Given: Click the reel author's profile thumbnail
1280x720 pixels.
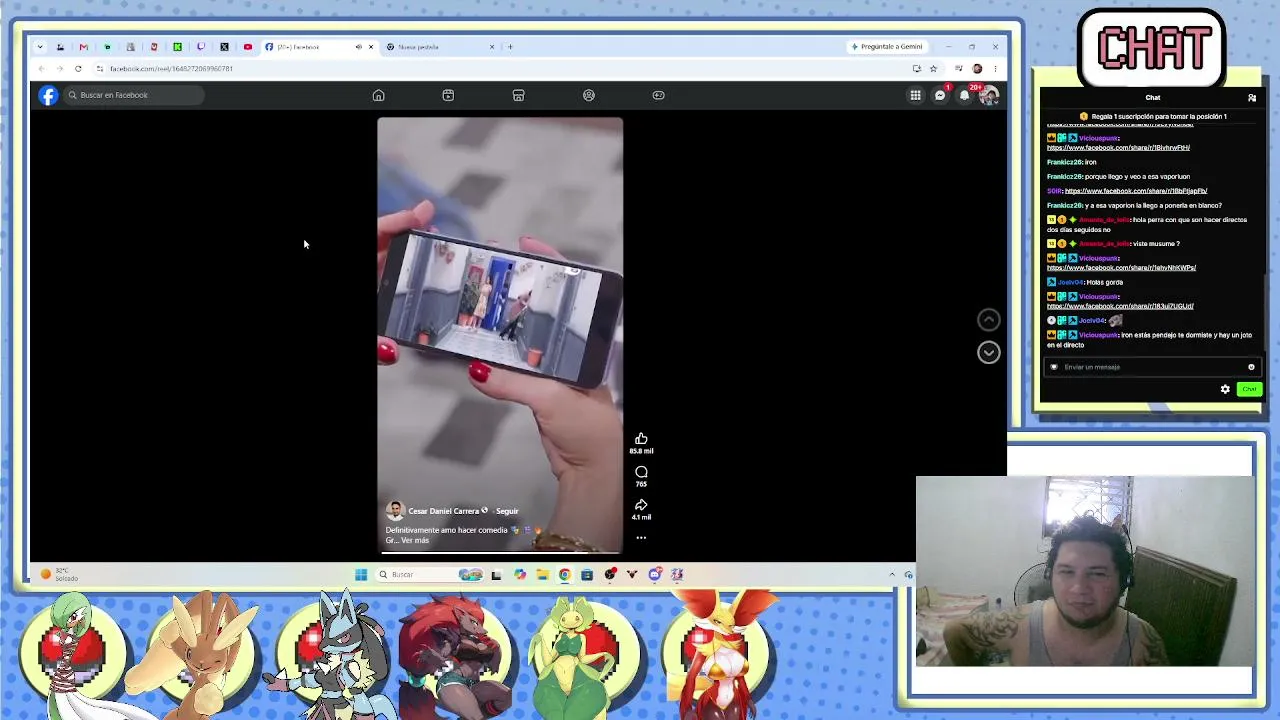Looking at the screenshot, I should [x=395, y=511].
